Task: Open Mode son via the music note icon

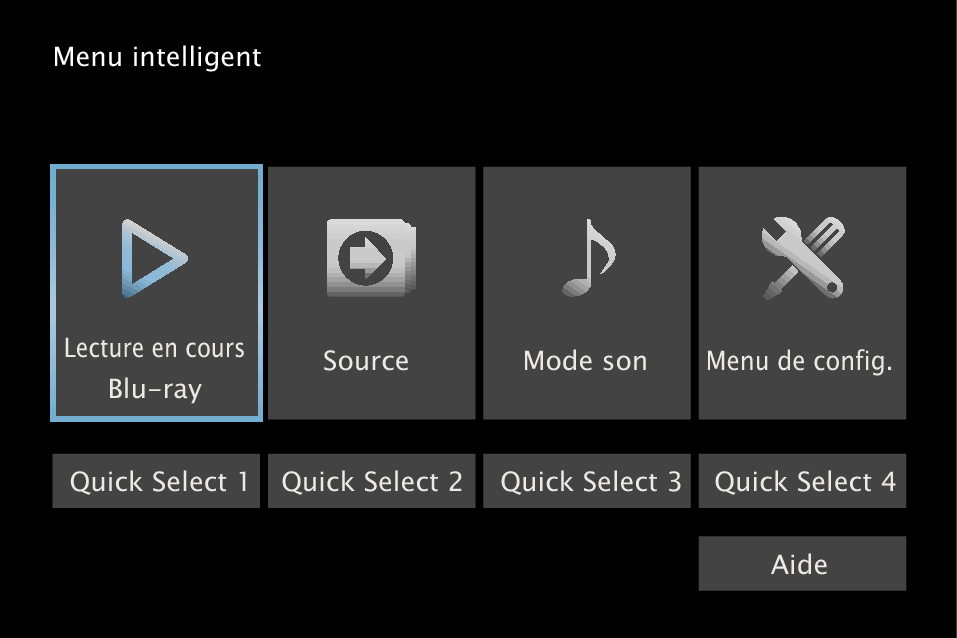Action: 586,255
